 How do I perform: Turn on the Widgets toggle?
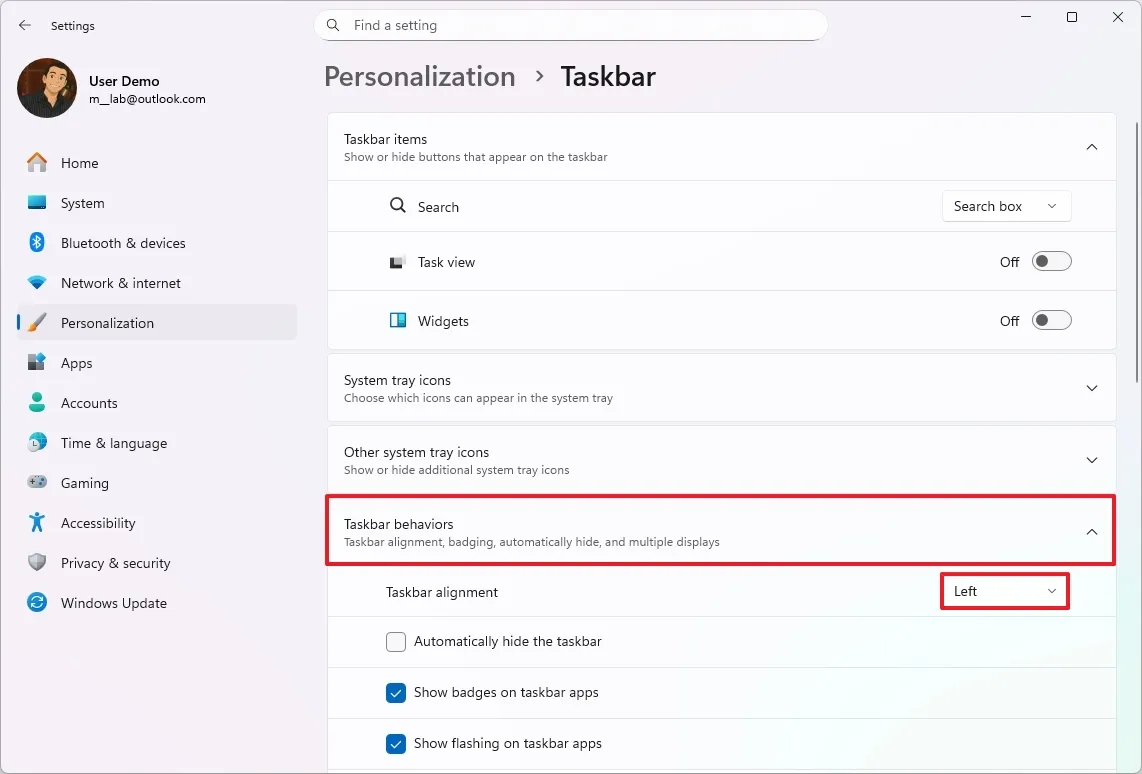tap(1050, 320)
